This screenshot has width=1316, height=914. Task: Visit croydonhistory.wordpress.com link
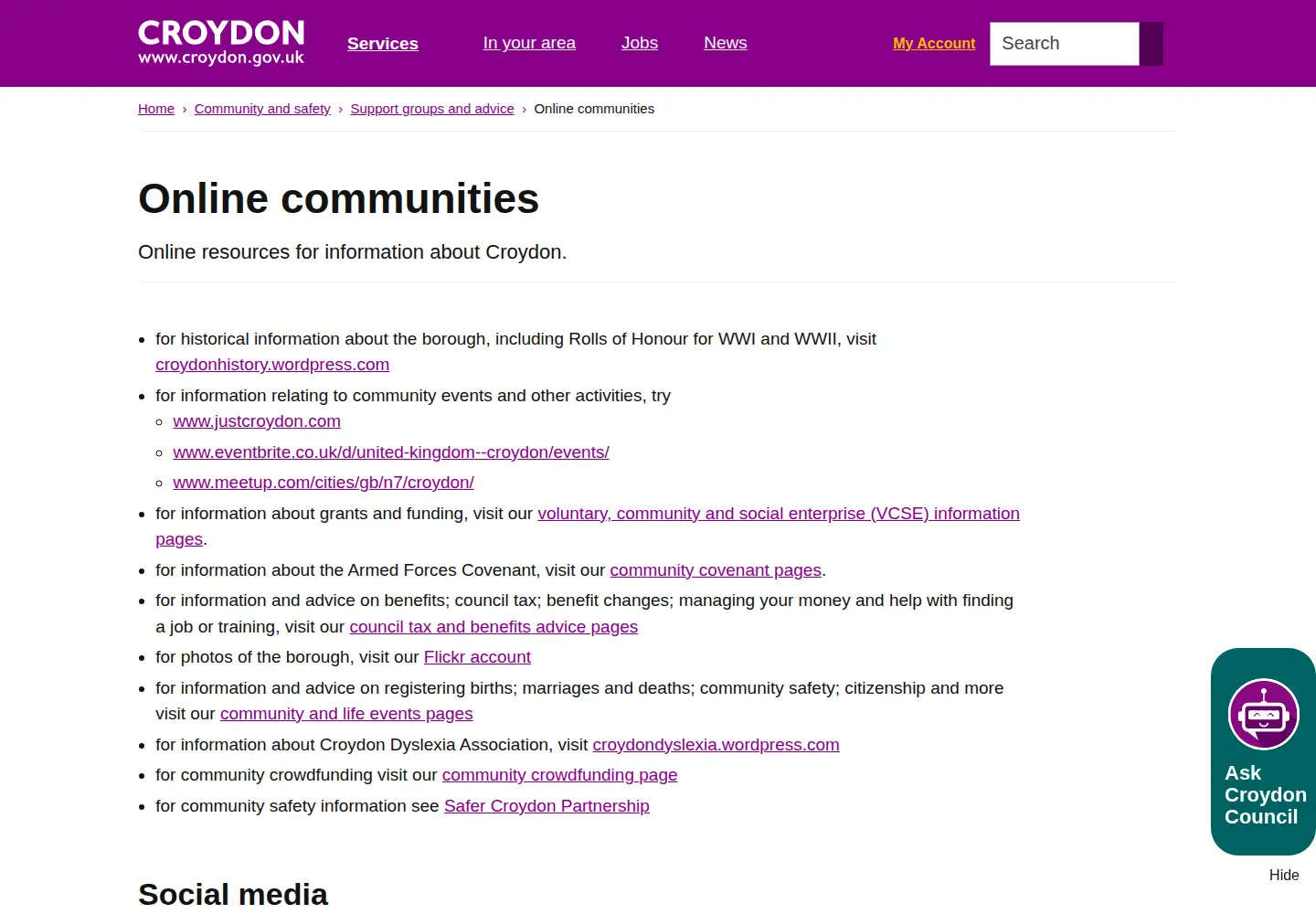[272, 365]
